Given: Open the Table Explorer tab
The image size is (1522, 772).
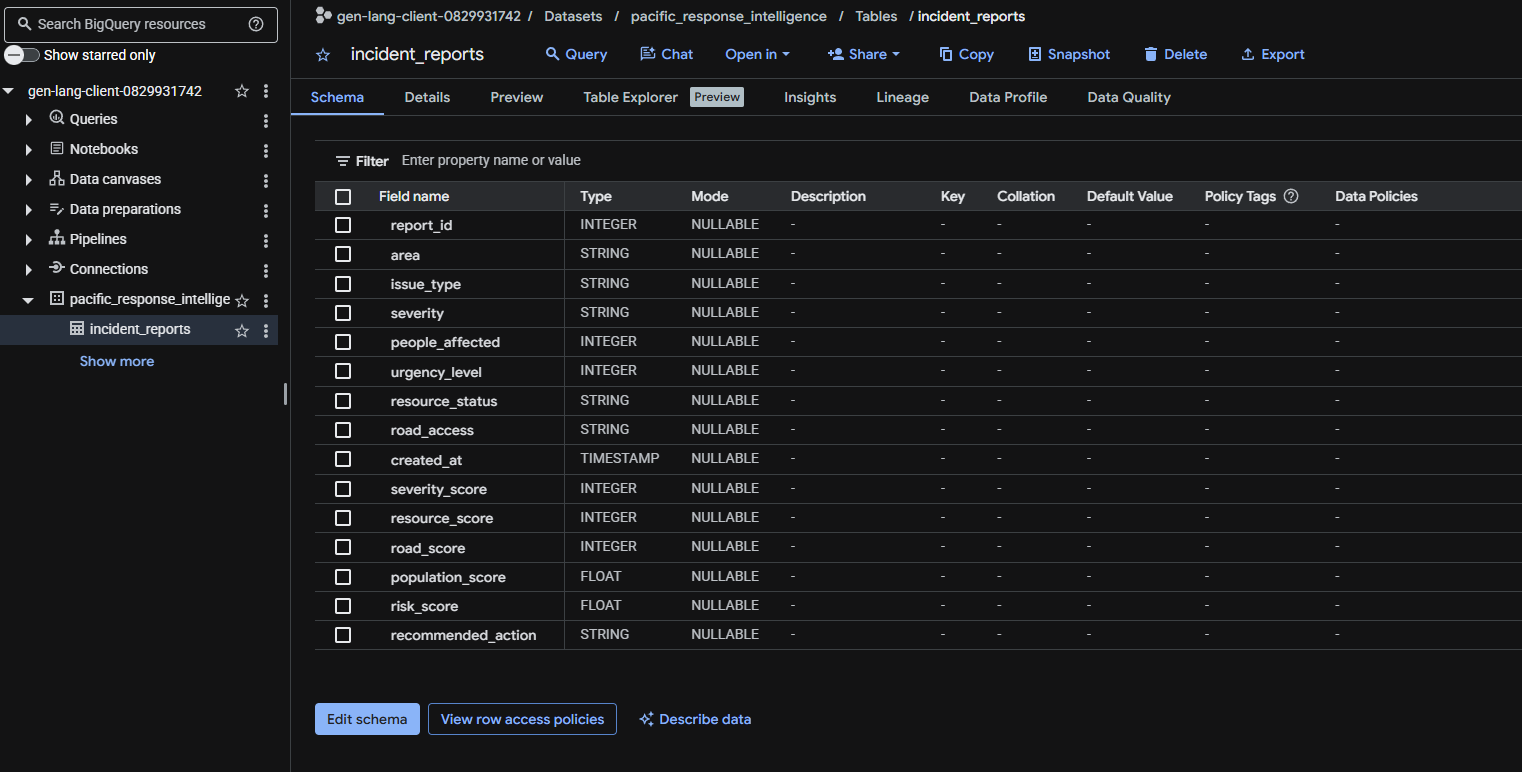Looking at the screenshot, I should click(663, 97).
